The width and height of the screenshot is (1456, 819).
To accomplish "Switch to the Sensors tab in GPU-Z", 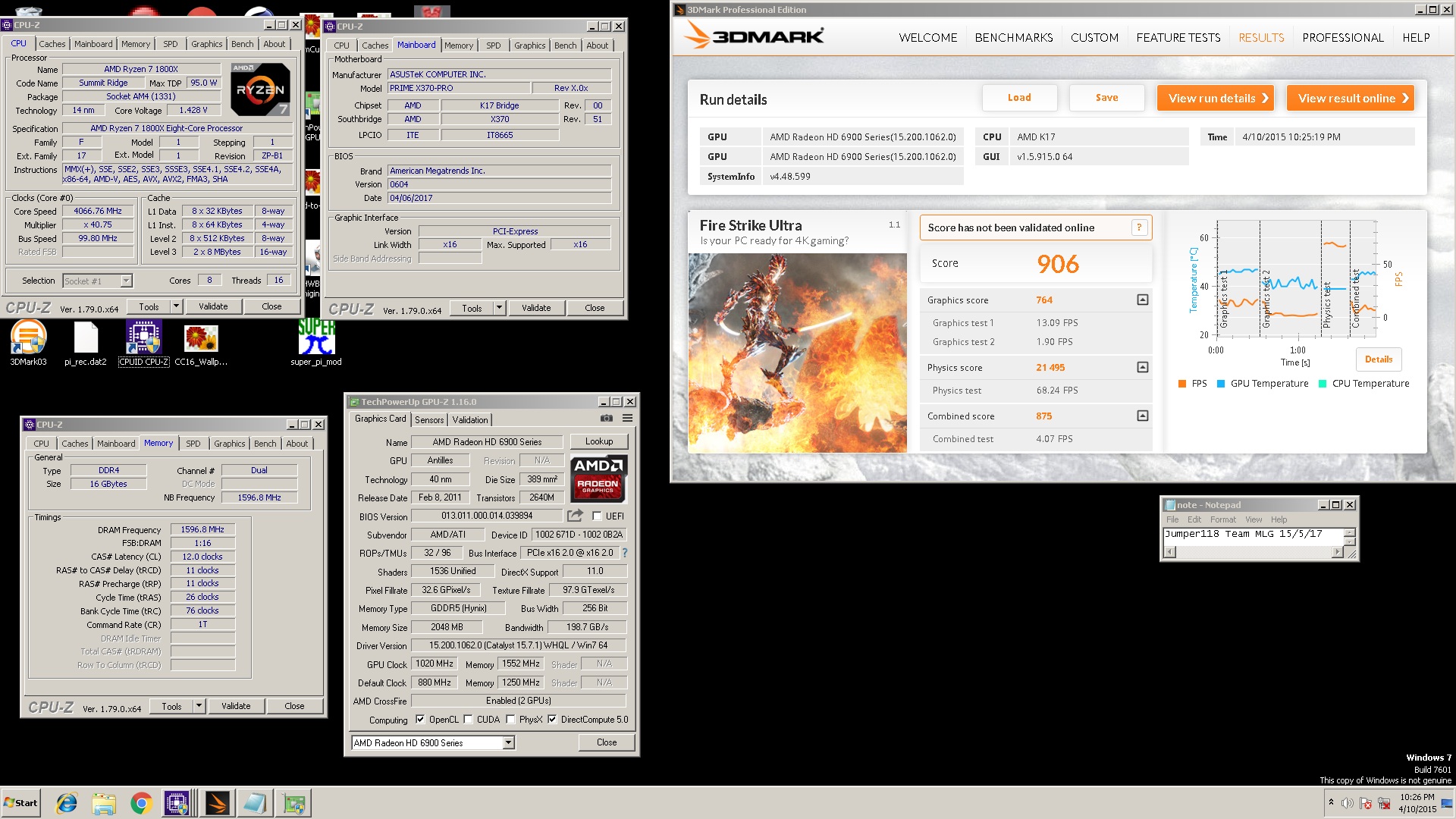I will 429,420.
